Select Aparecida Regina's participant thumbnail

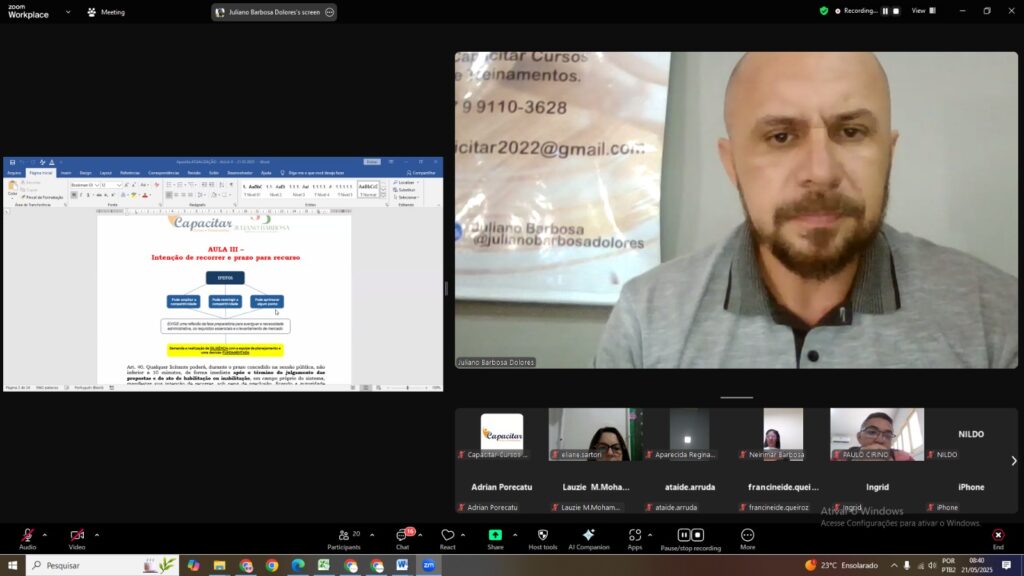pos(690,434)
